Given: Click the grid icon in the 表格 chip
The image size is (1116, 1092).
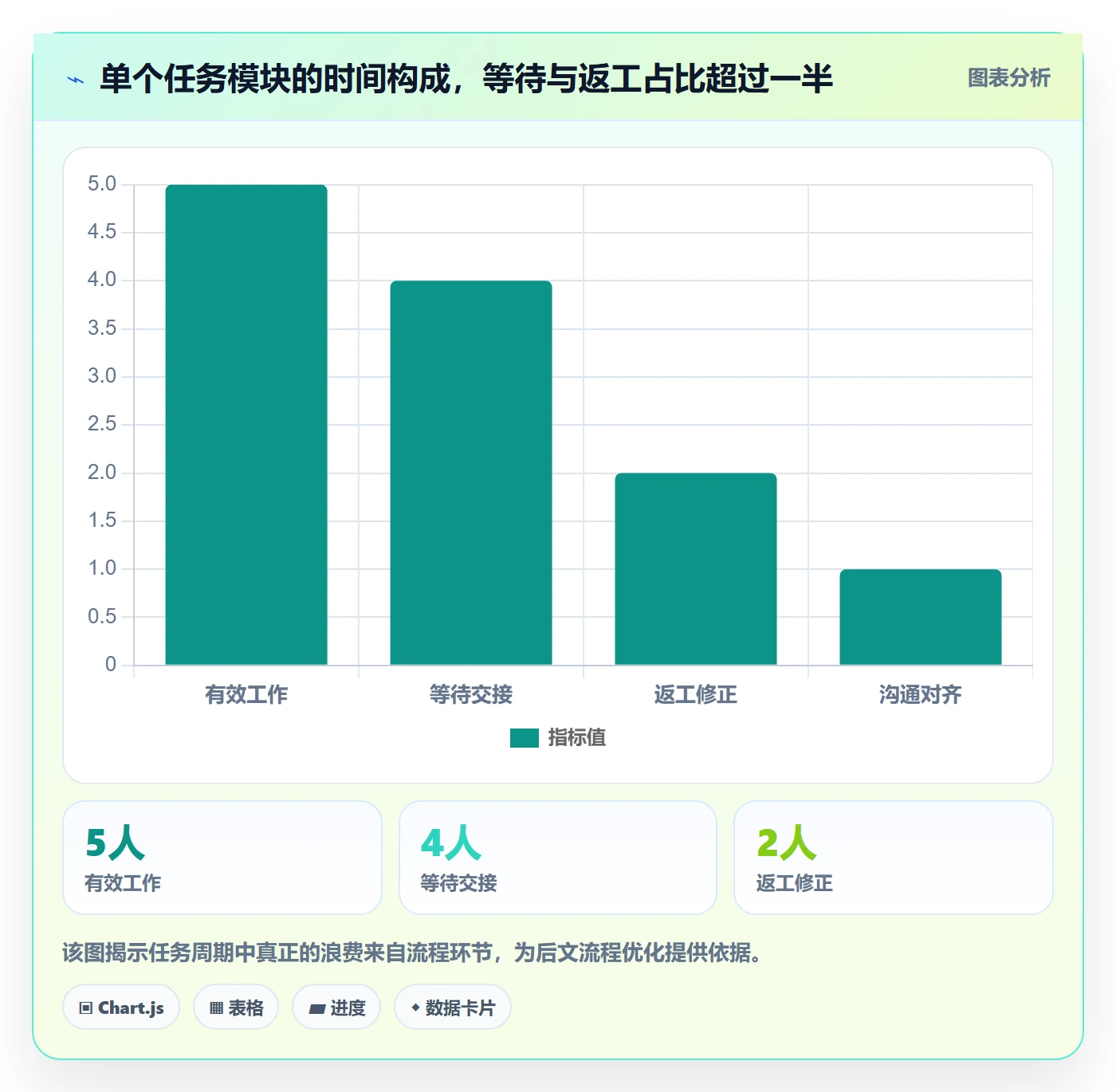Looking at the screenshot, I should click(216, 1008).
